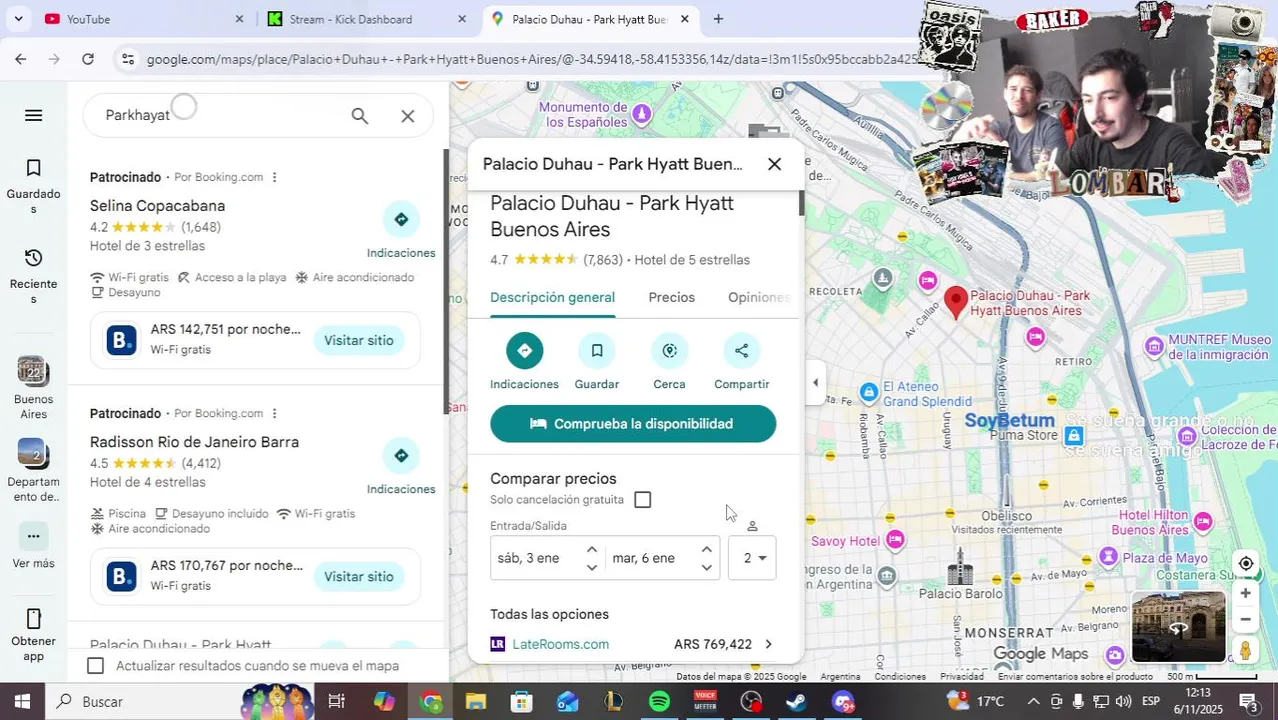Open ad options for Radisson listing
This screenshot has width=1278, height=720.
pos(274,414)
